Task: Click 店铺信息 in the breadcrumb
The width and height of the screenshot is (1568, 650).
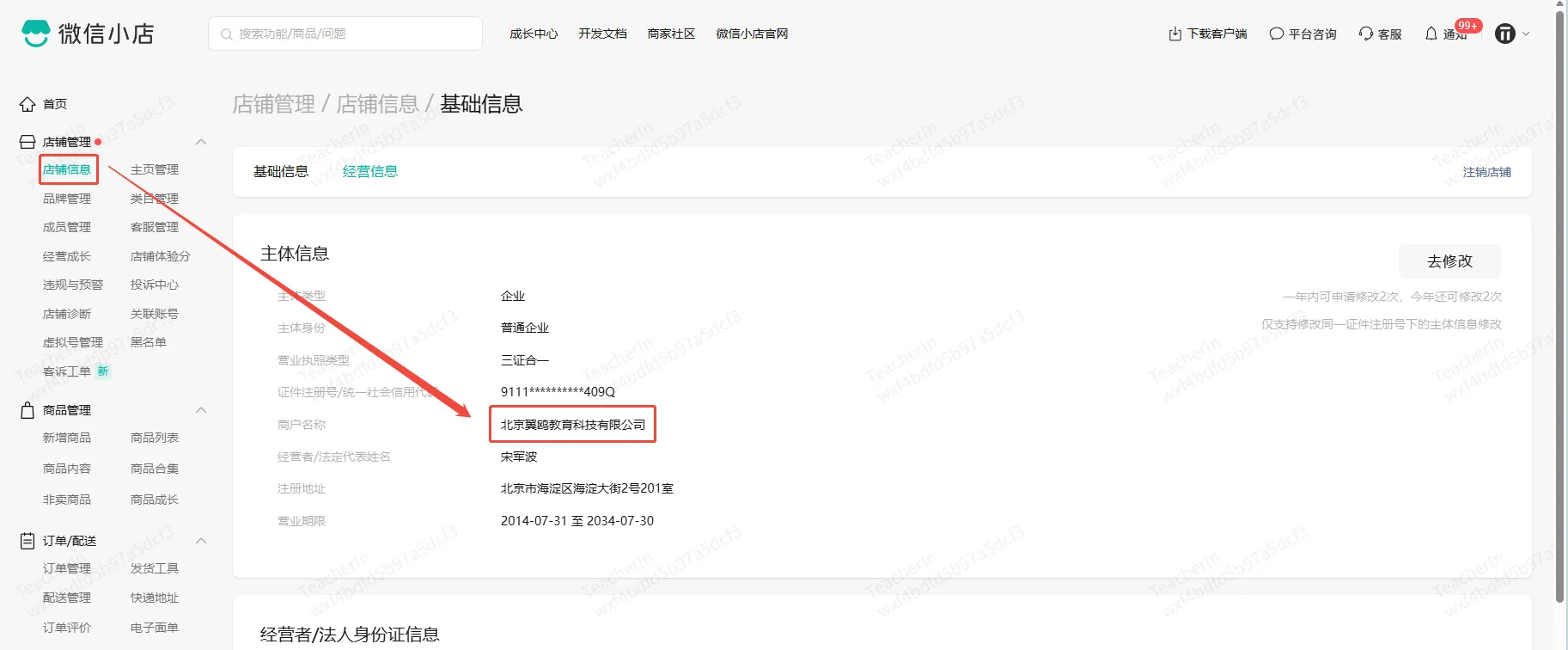Action: coord(377,104)
